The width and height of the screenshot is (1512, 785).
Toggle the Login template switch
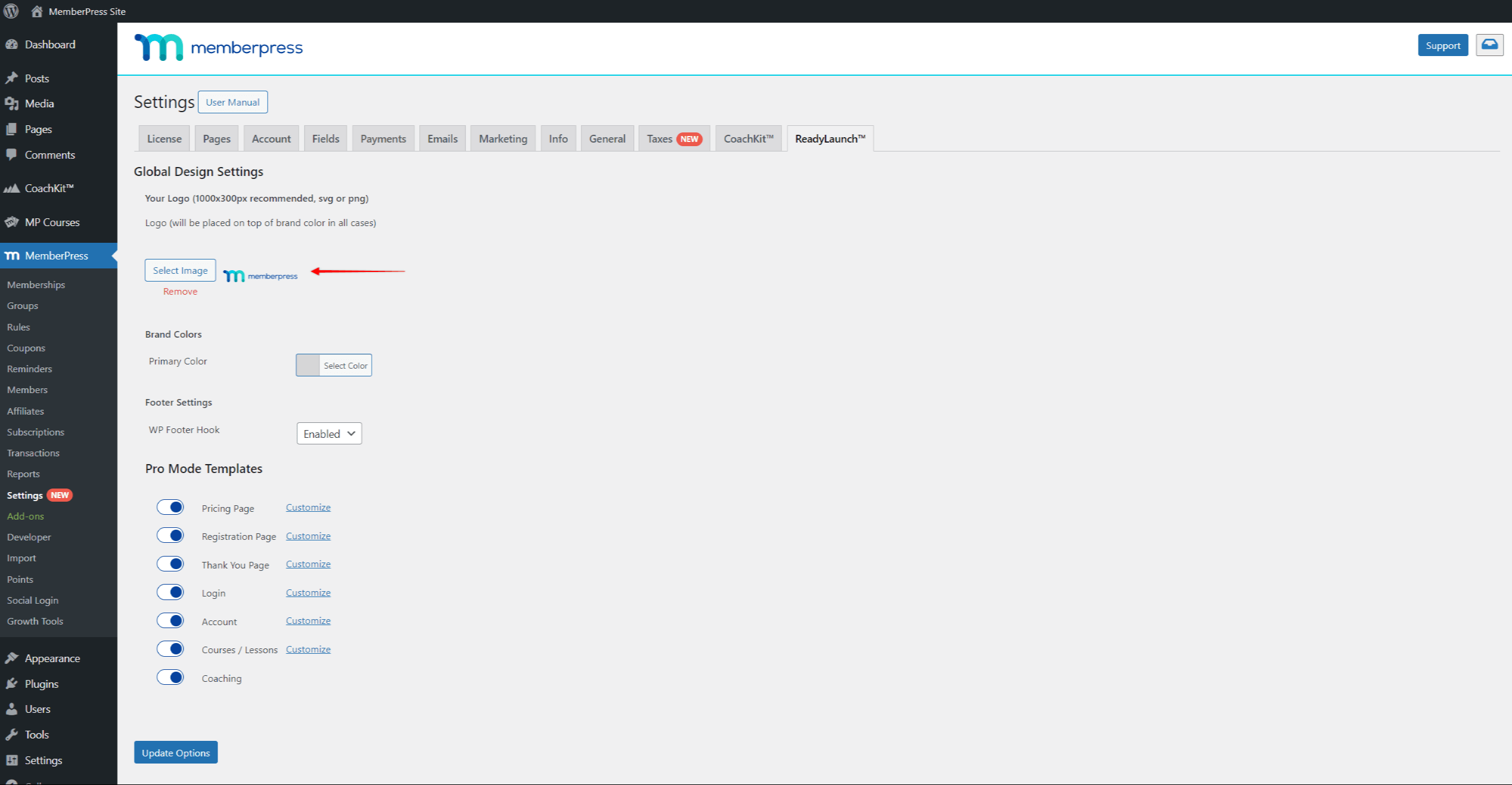tap(171, 592)
